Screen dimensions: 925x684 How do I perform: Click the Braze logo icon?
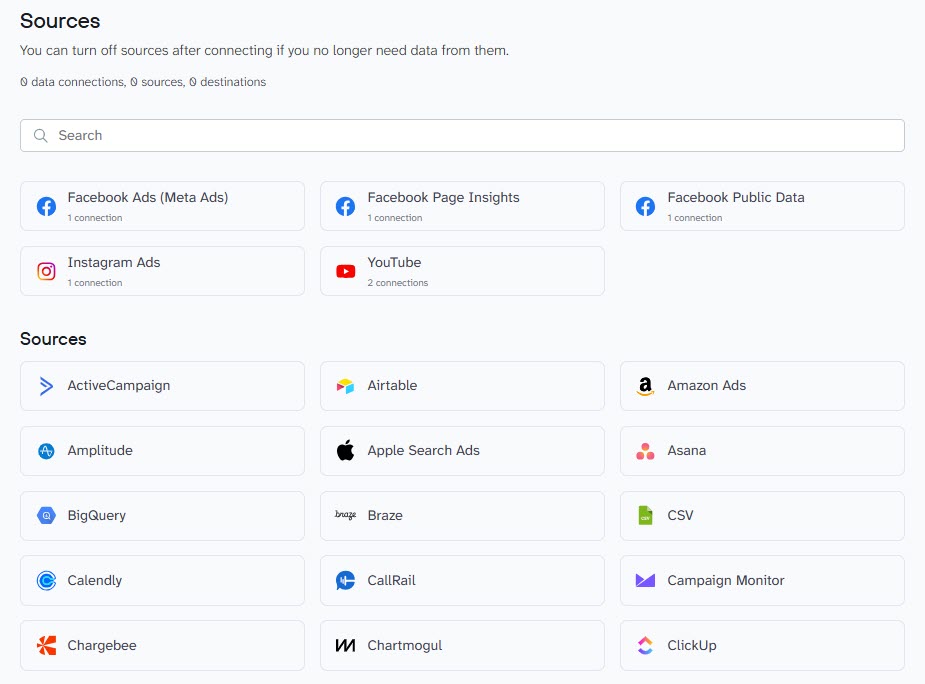point(346,515)
